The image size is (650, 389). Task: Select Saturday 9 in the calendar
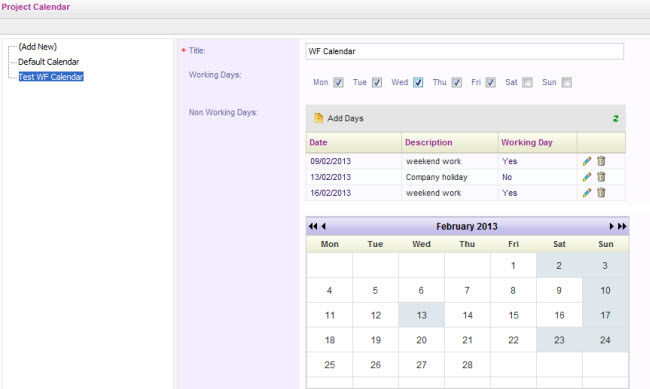pos(559,290)
